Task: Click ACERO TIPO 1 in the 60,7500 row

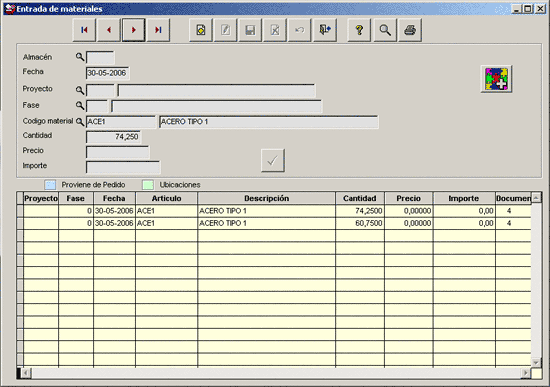Action: click(x=267, y=223)
